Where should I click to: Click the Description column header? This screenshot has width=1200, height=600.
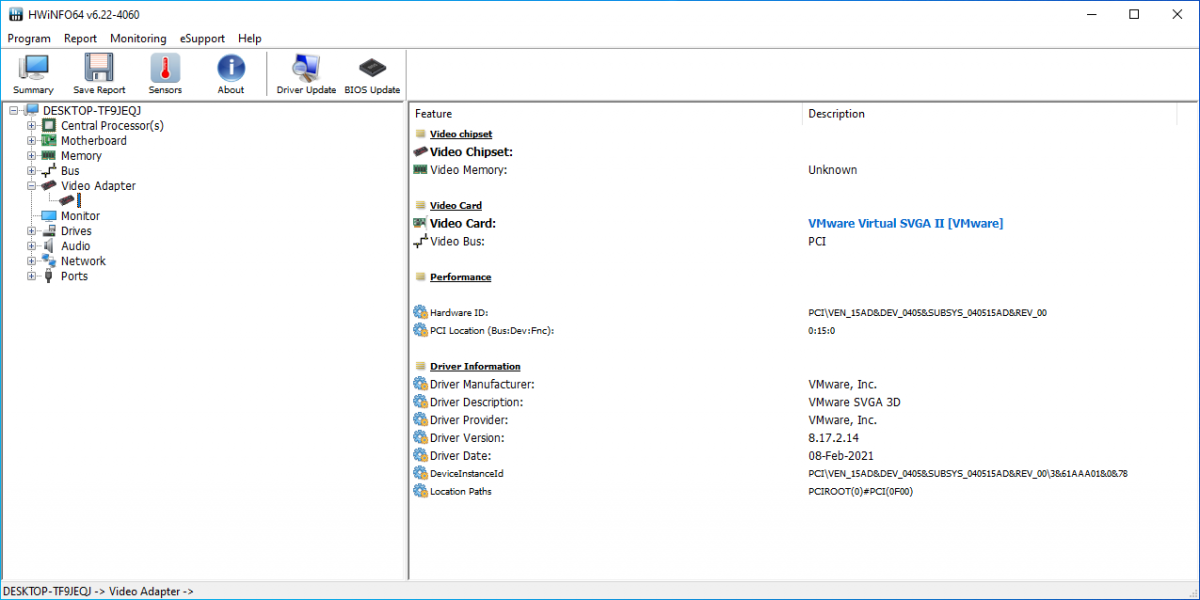coord(836,114)
